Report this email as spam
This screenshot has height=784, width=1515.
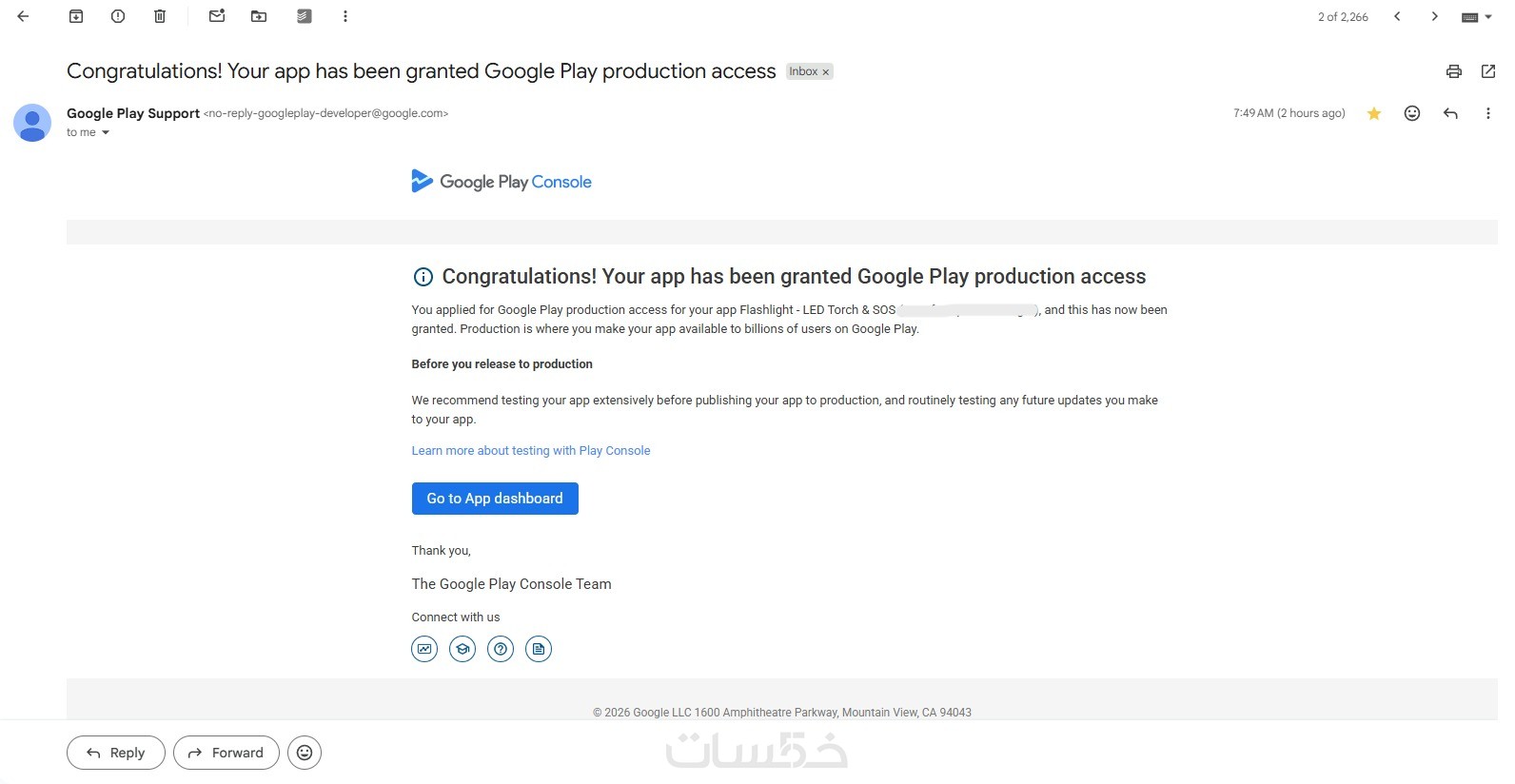click(118, 16)
